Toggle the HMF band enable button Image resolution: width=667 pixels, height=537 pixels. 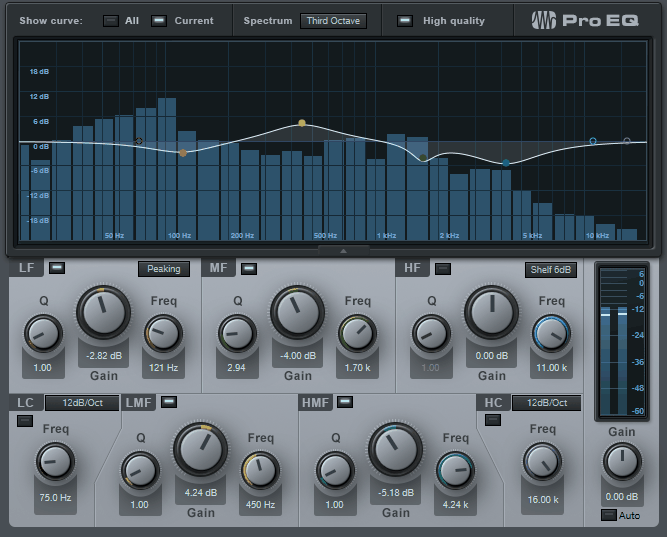click(345, 402)
